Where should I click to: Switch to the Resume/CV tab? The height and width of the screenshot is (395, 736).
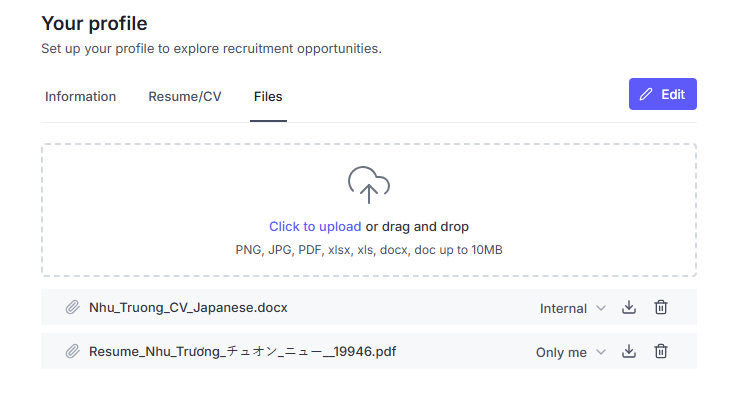tap(185, 97)
